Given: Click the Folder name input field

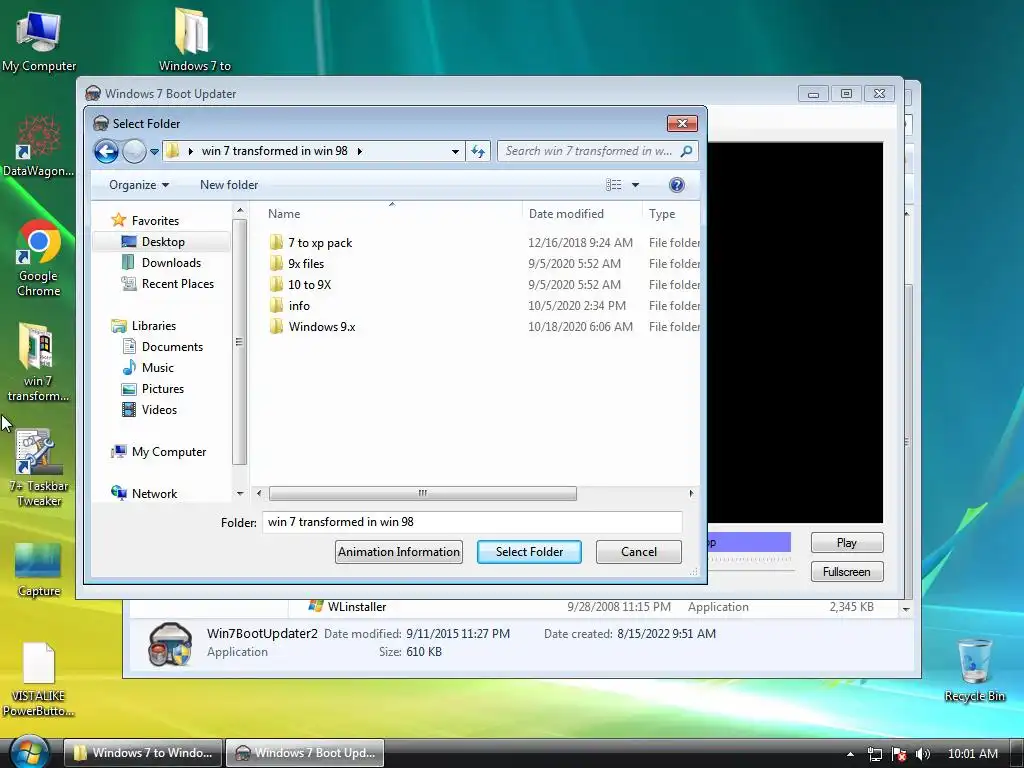Looking at the screenshot, I should point(472,522).
